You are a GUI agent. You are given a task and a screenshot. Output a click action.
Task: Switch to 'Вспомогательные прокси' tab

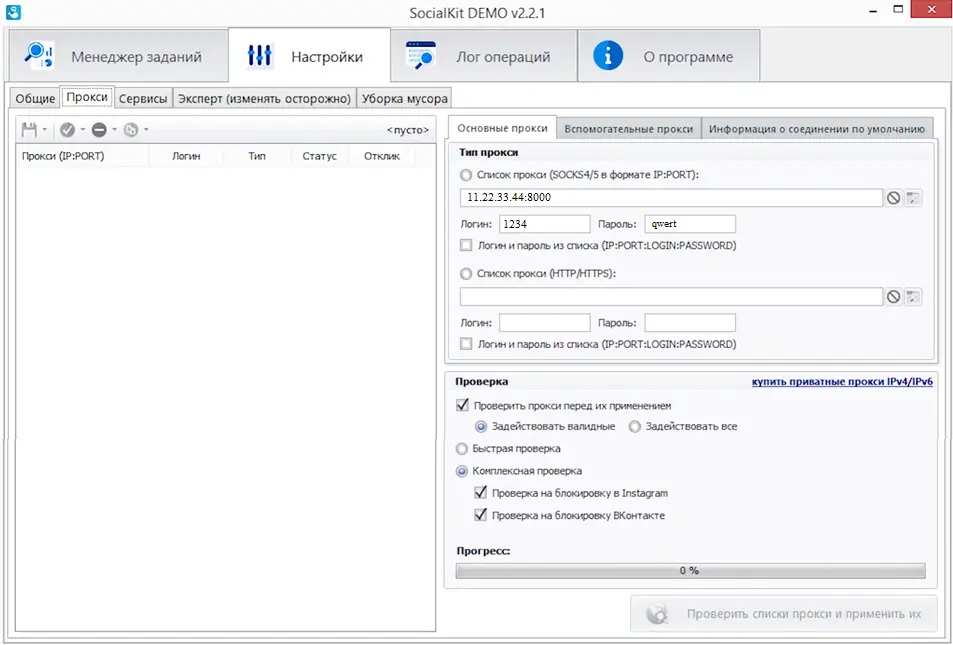coord(628,129)
